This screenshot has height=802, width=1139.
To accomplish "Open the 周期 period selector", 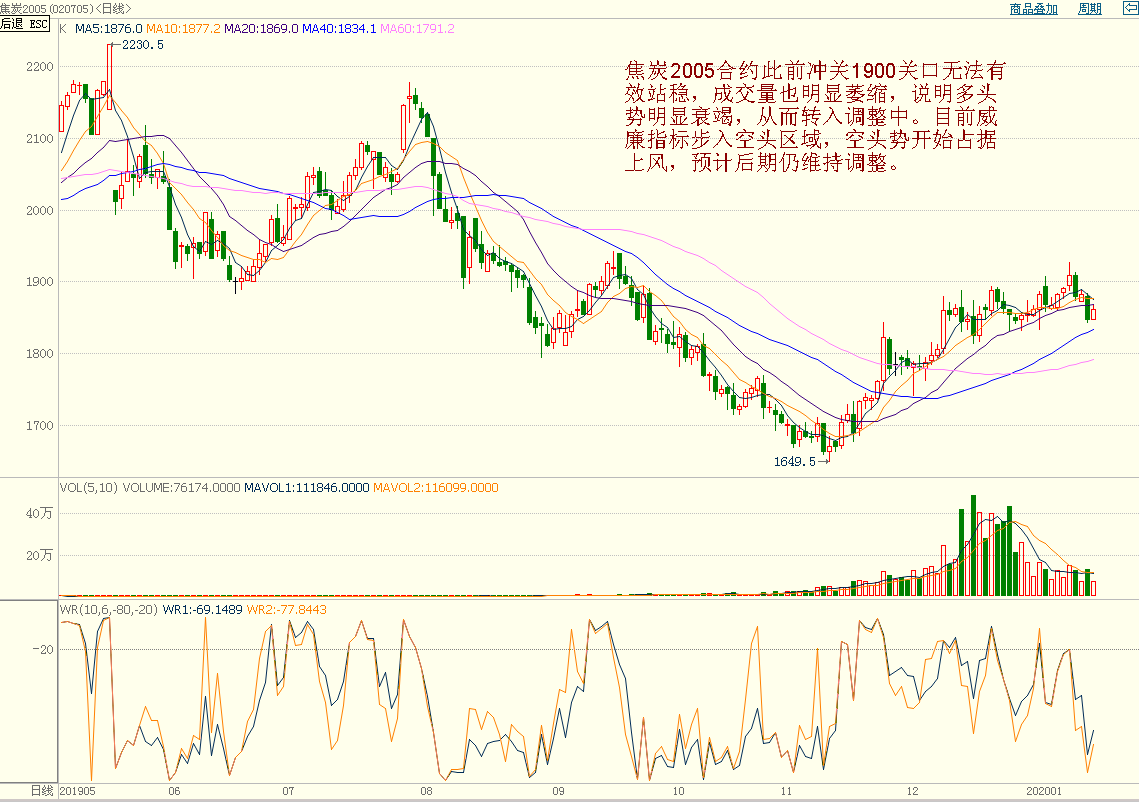I will point(1089,9).
